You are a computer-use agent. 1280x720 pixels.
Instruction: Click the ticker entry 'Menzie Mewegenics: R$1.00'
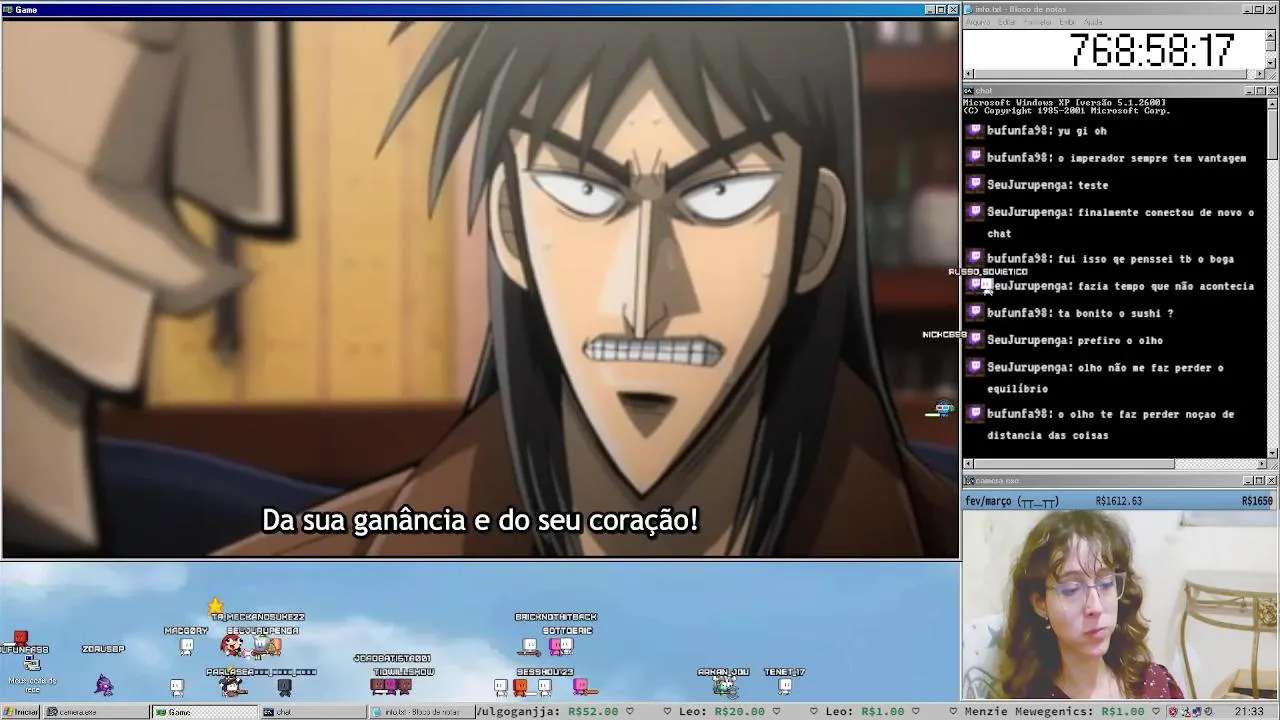(1057, 712)
